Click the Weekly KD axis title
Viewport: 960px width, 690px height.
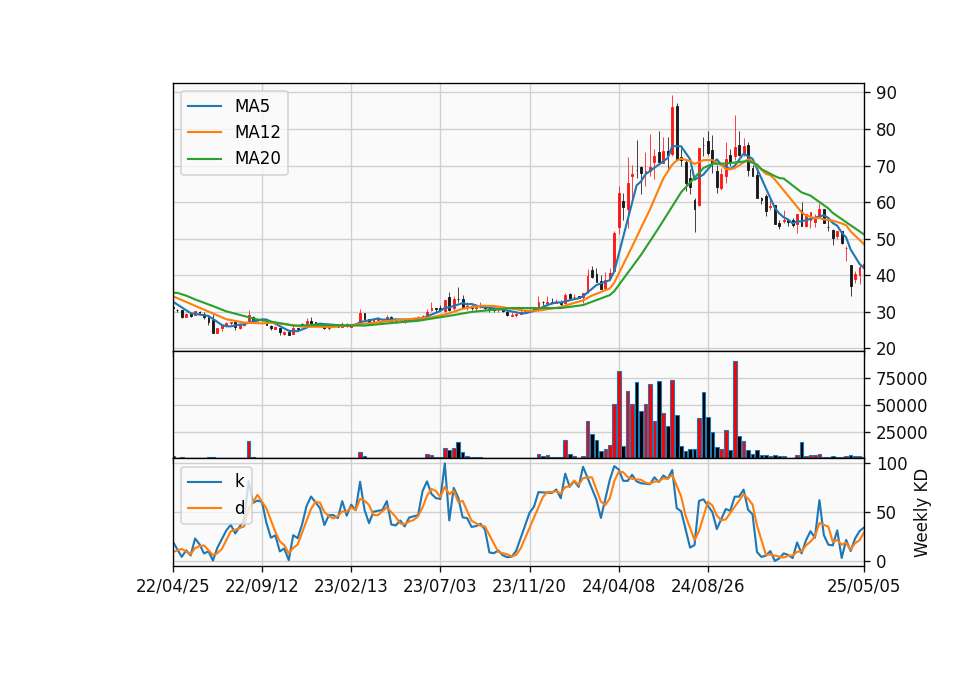(920, 513)
